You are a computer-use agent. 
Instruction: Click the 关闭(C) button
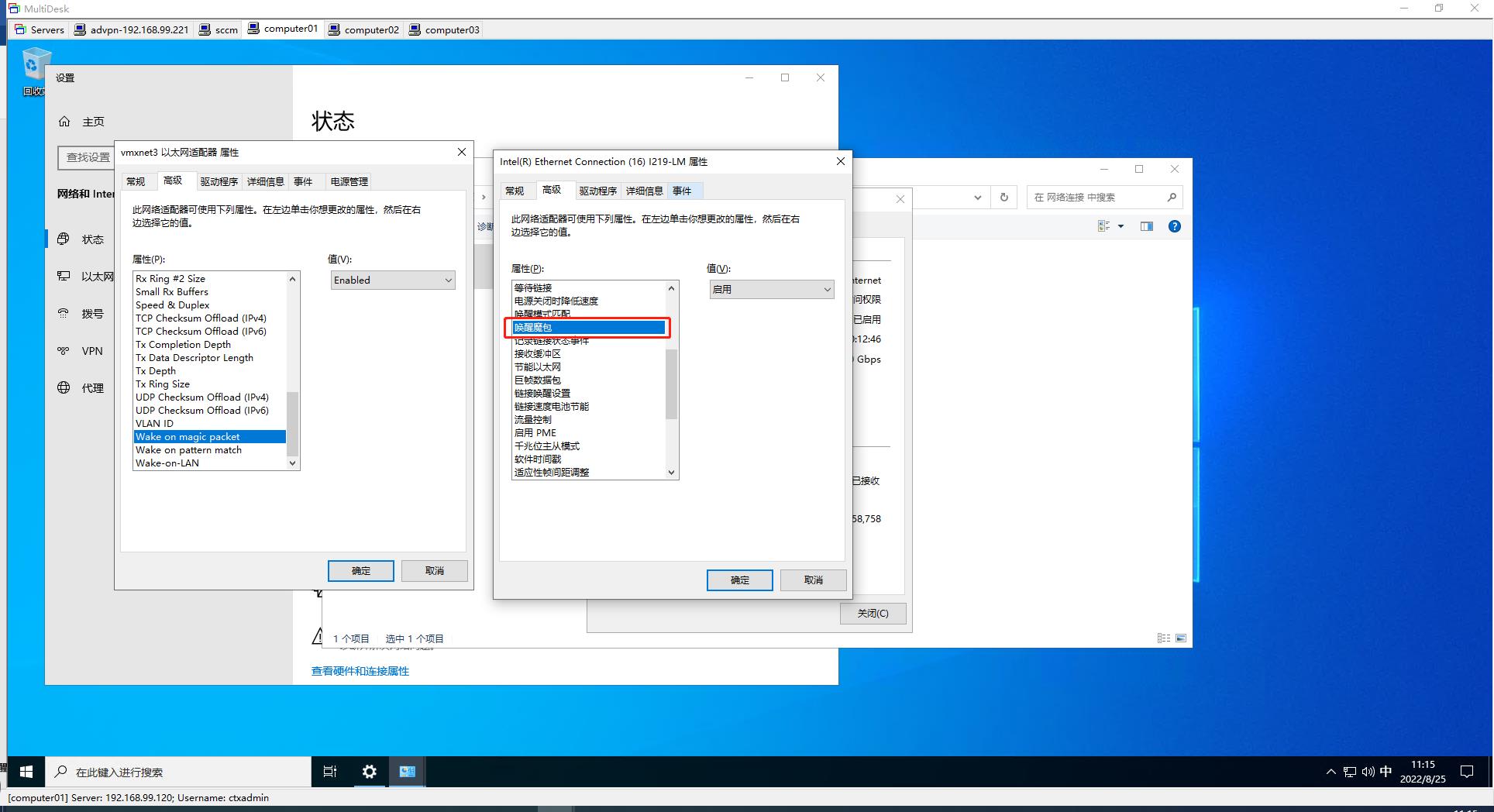(873, 614)
